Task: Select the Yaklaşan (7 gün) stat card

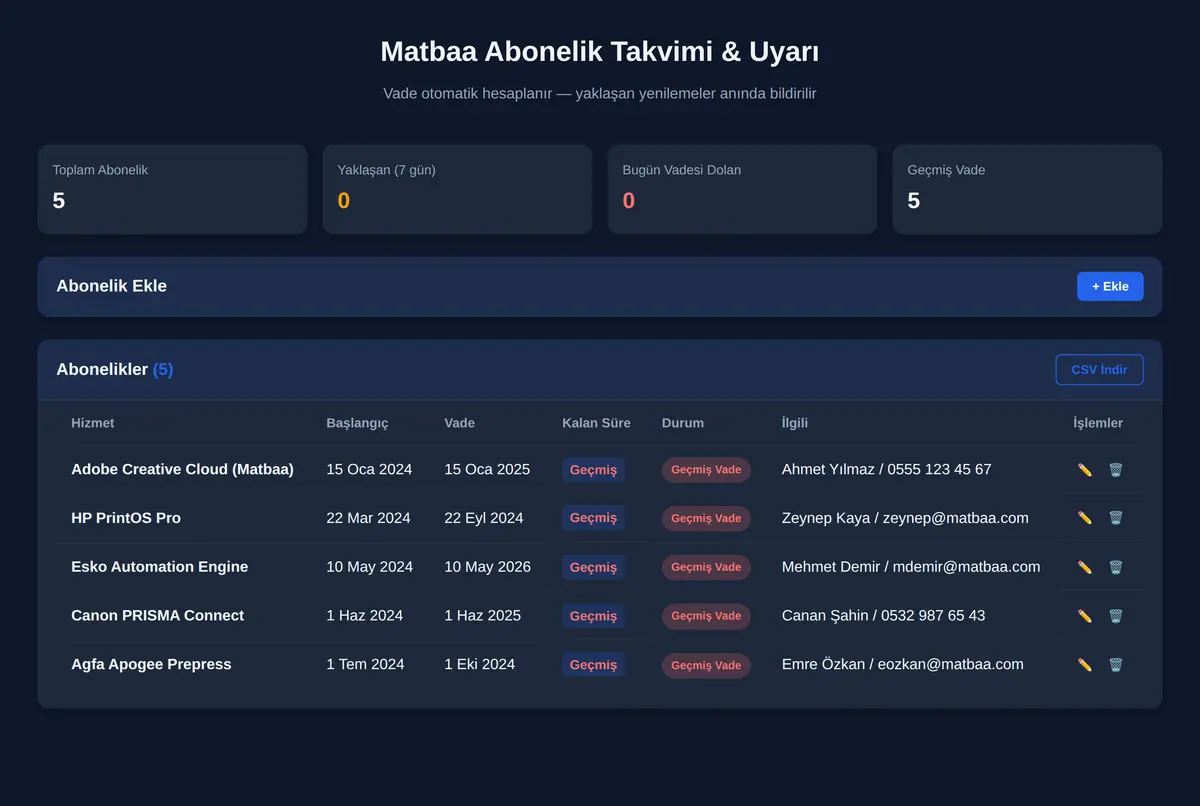Action: 457,189
